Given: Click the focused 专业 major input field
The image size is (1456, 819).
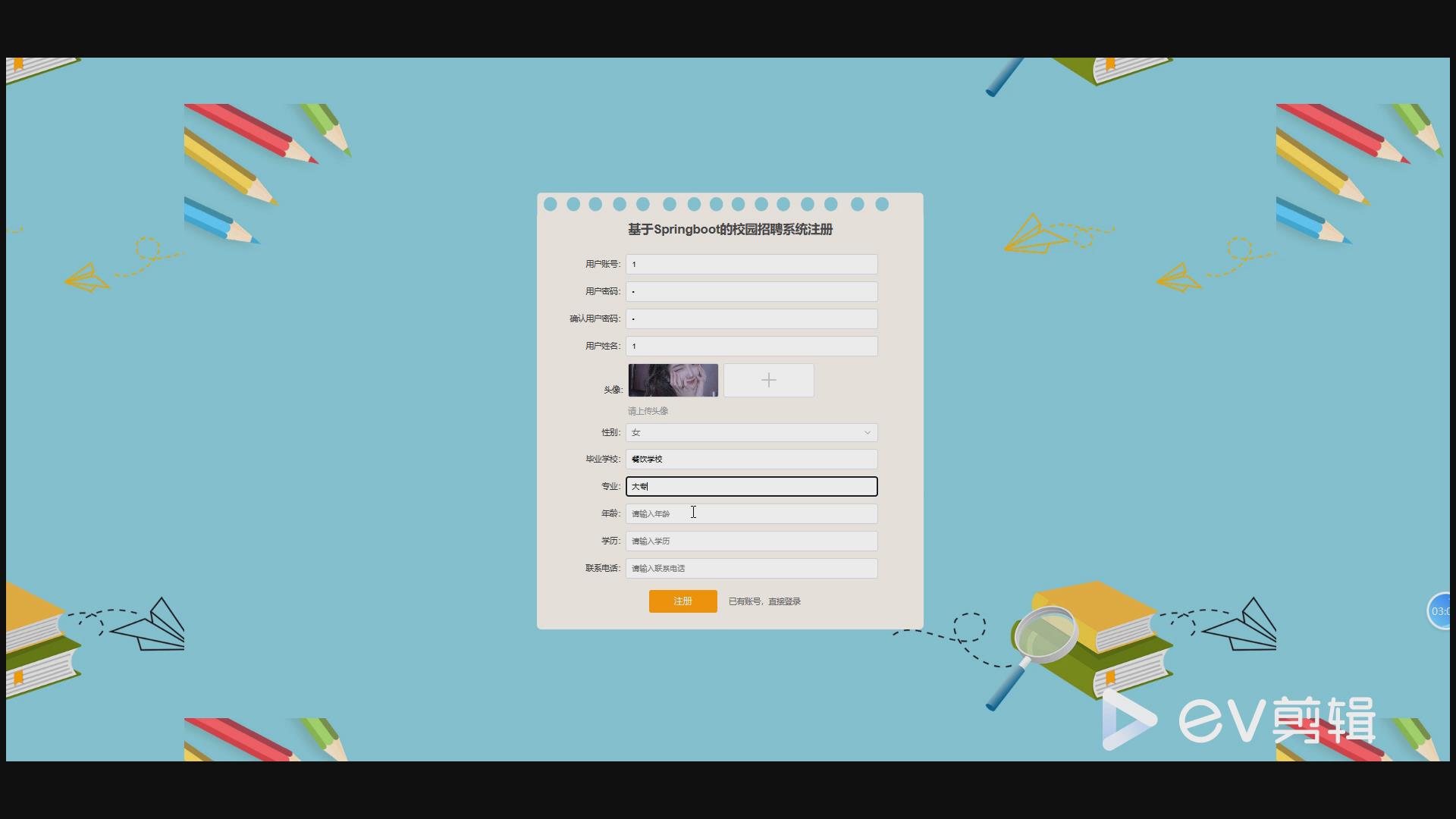Looking at the screenshot, I should pos(751,486).
